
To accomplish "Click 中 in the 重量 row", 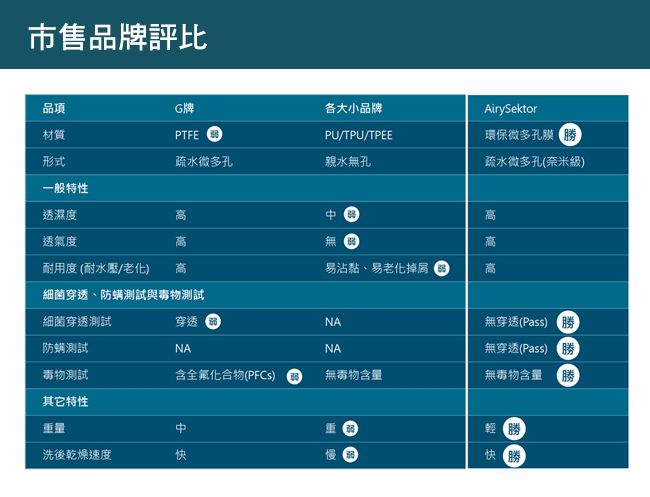I will [x=181, y=428].
